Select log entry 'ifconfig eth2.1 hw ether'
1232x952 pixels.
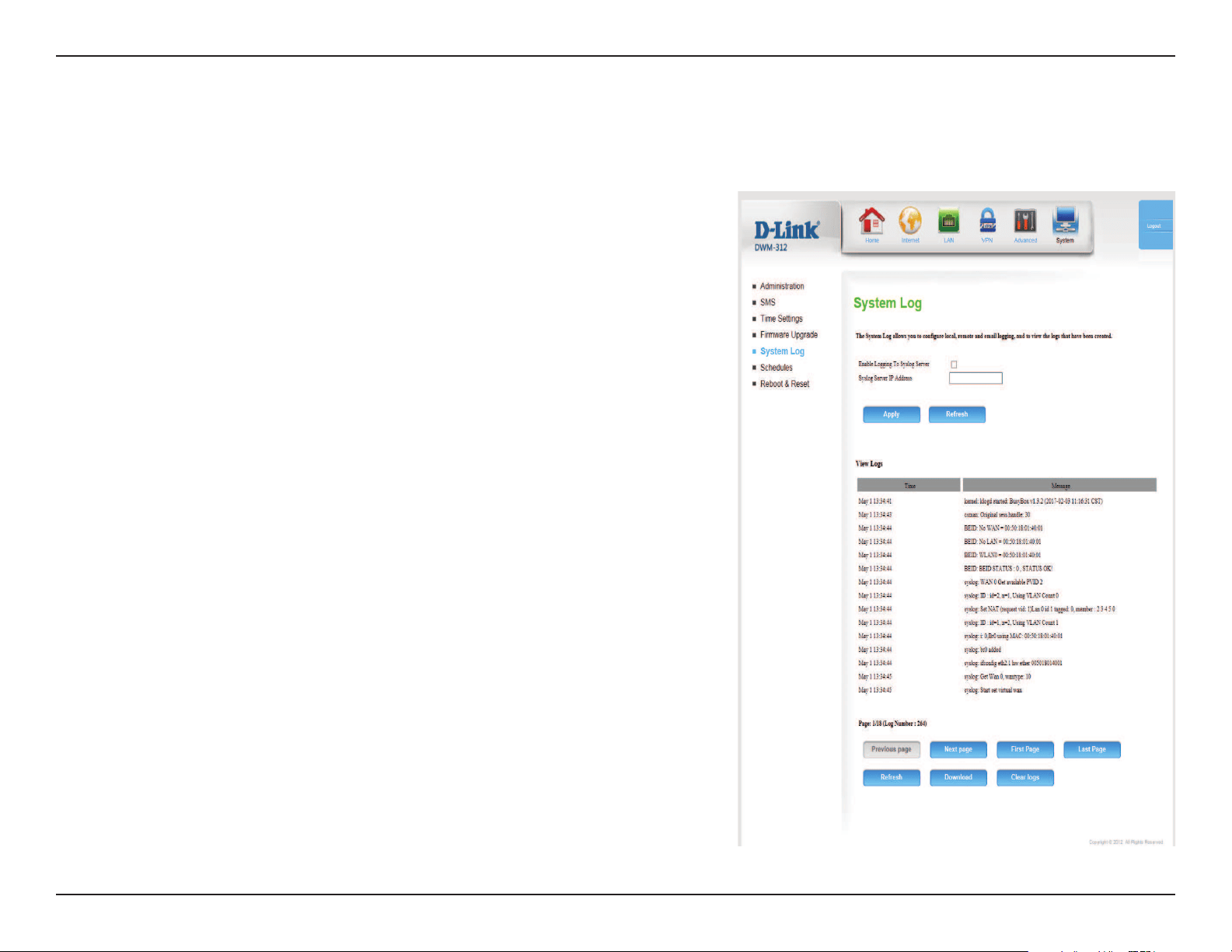point(1013,663)
